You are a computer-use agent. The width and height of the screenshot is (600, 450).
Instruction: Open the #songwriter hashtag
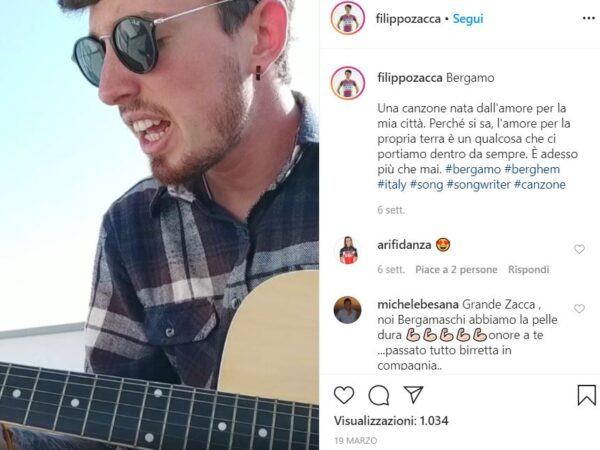[x=478, y=184]
